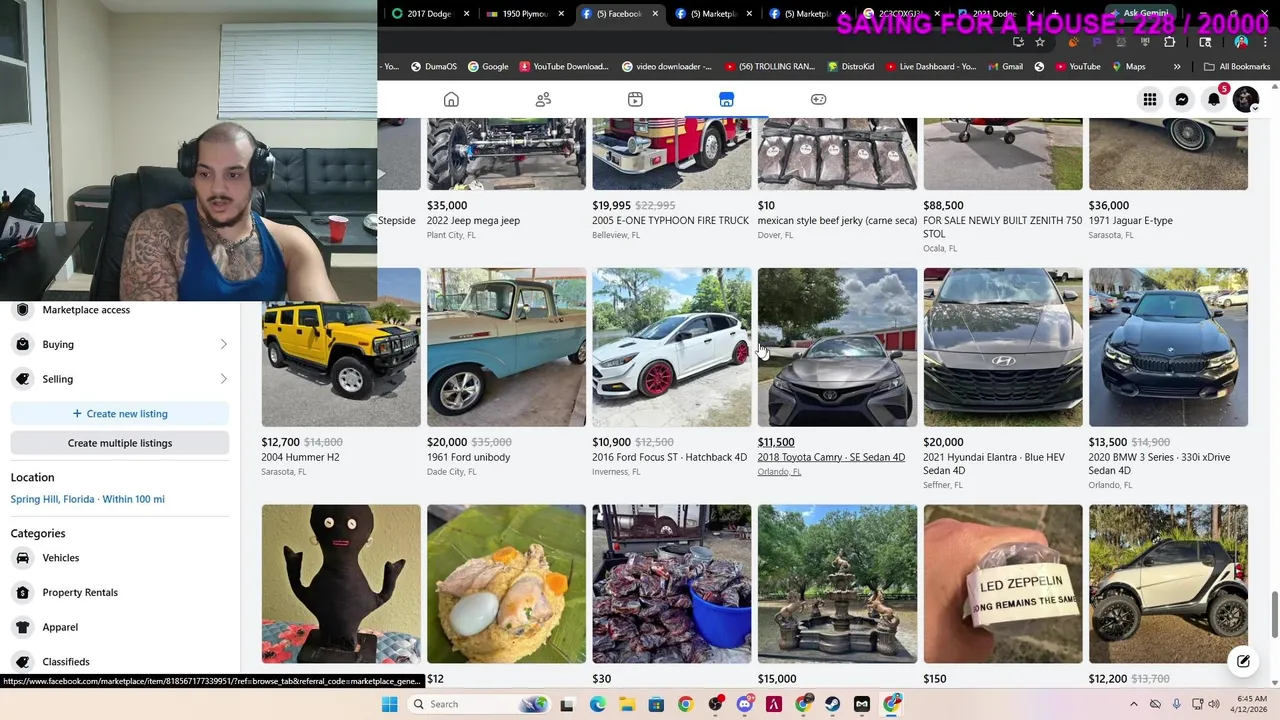Image resolution: width=1280 pixels, height=720 pixels.
Task: Open 2004 Hummer H2 listing photo
Action: point(341,347)
